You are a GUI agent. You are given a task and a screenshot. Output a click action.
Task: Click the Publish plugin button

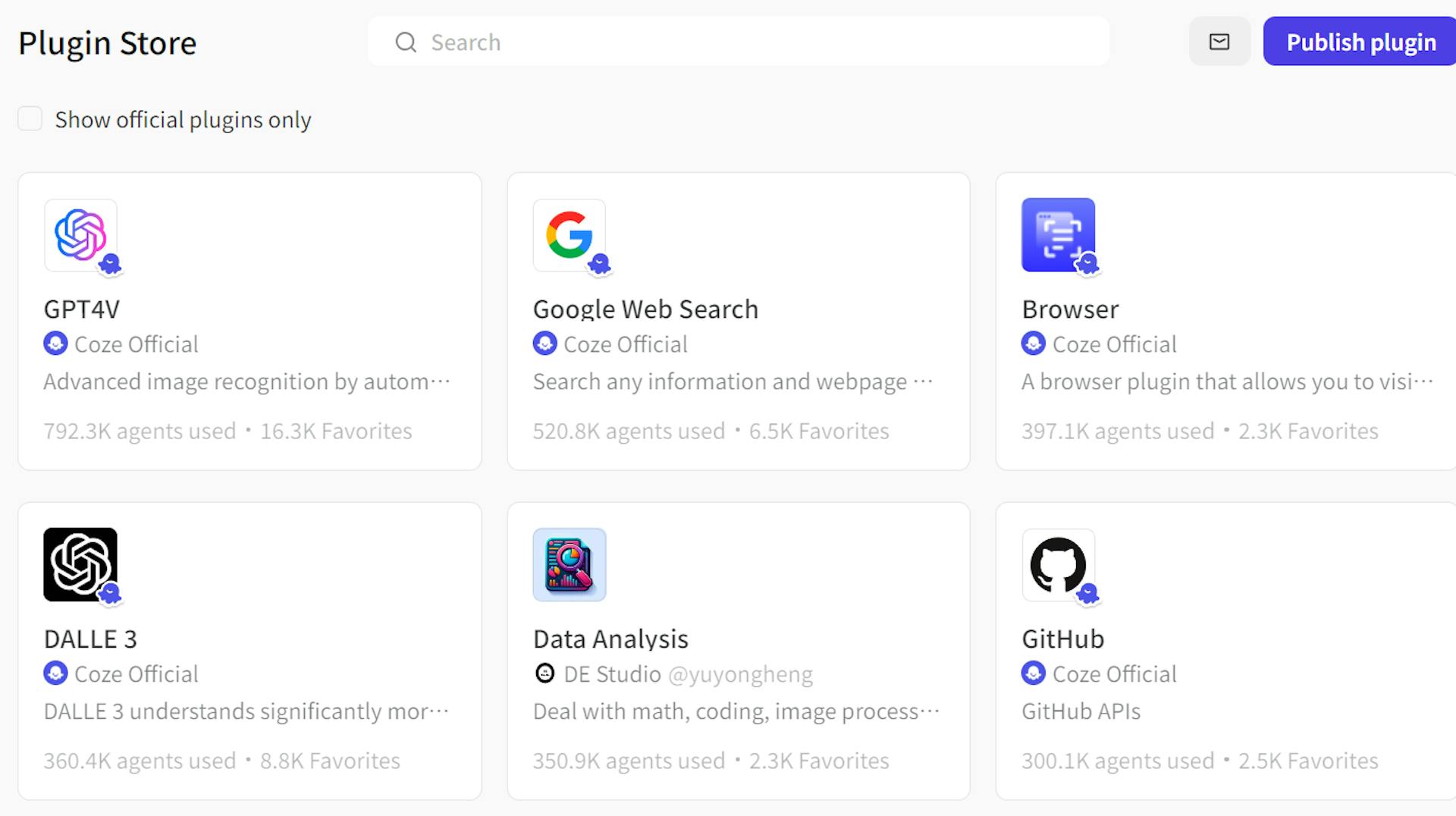pos(1359,42)
